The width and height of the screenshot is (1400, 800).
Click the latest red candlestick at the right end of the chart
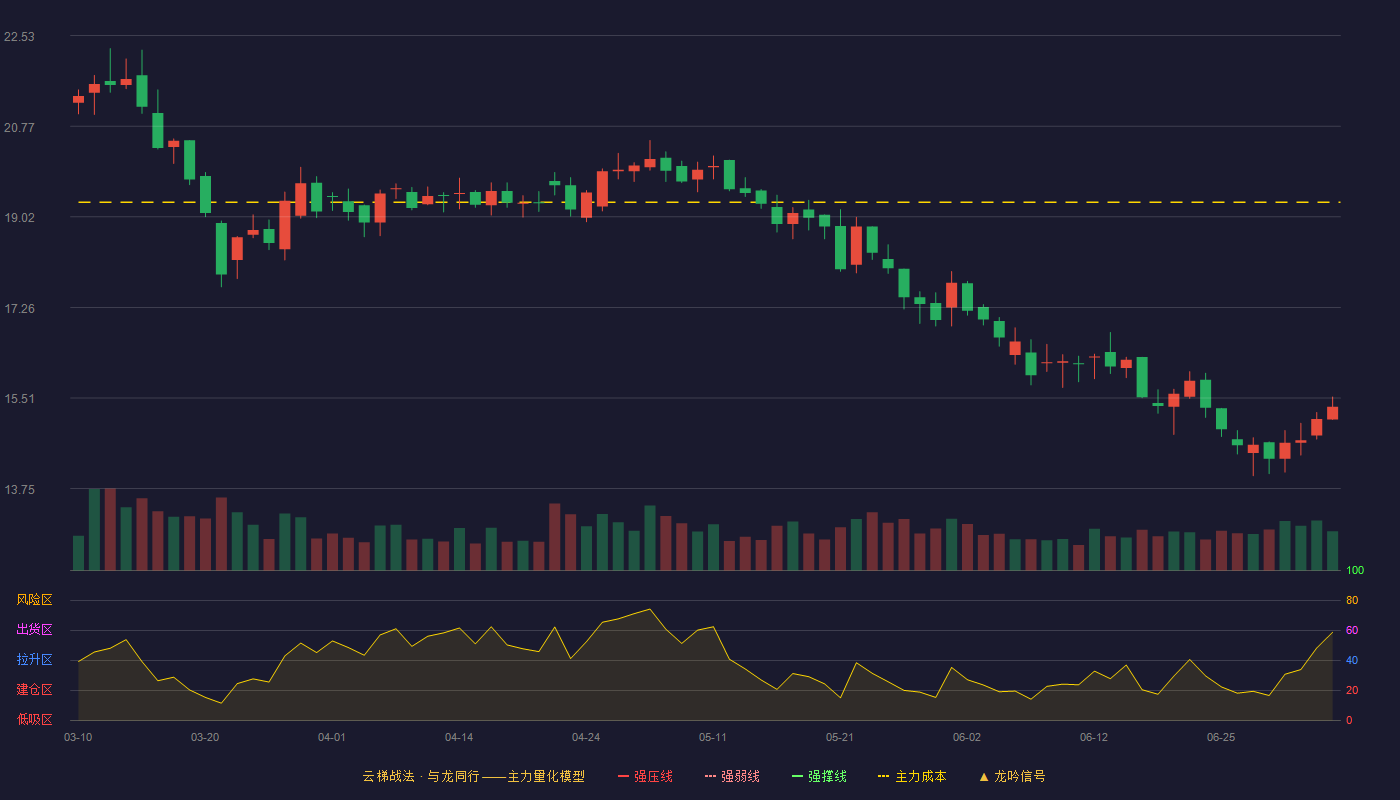coord(1332,411)
